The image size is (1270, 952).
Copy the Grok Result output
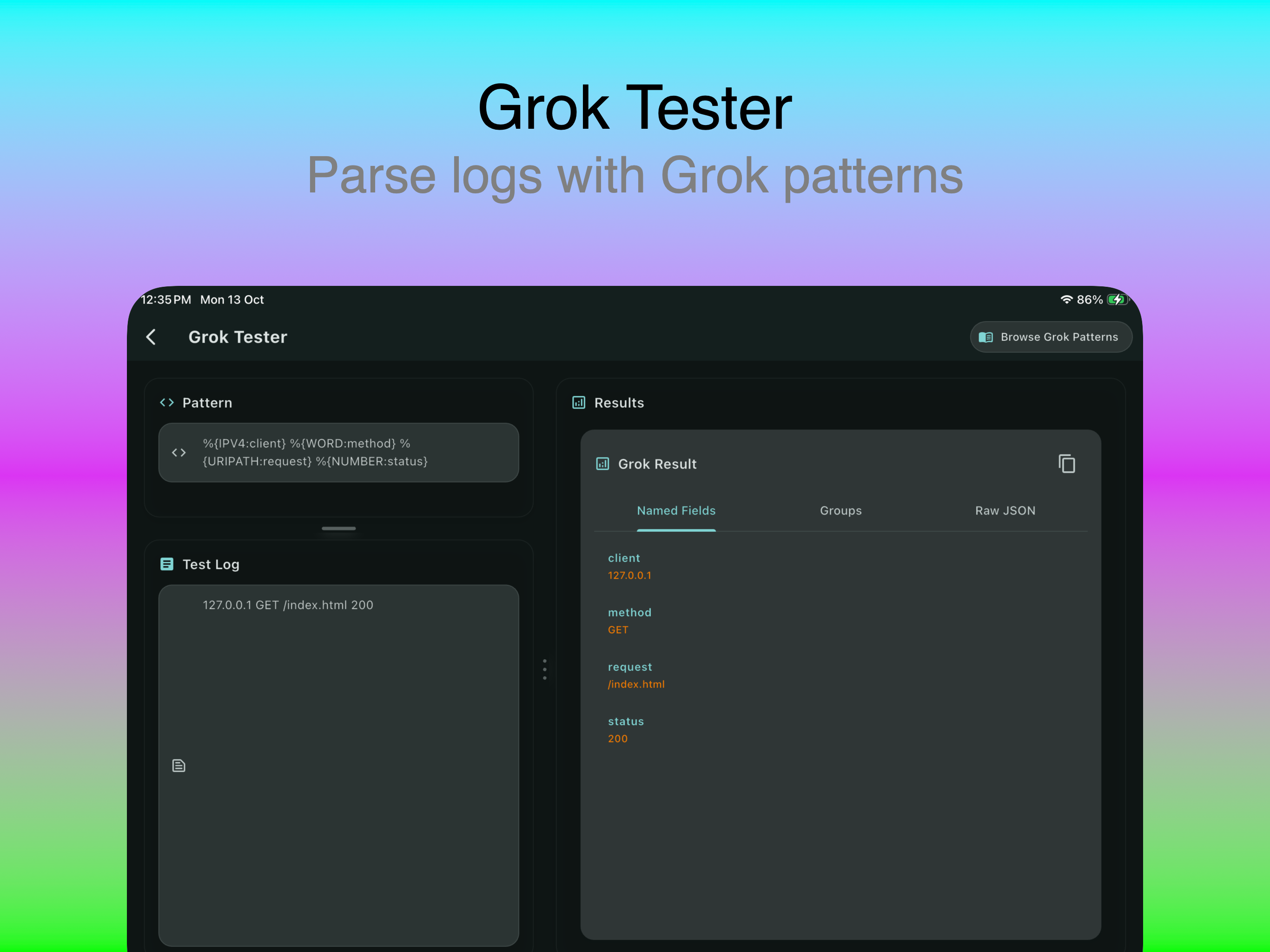pos(1067,463)
